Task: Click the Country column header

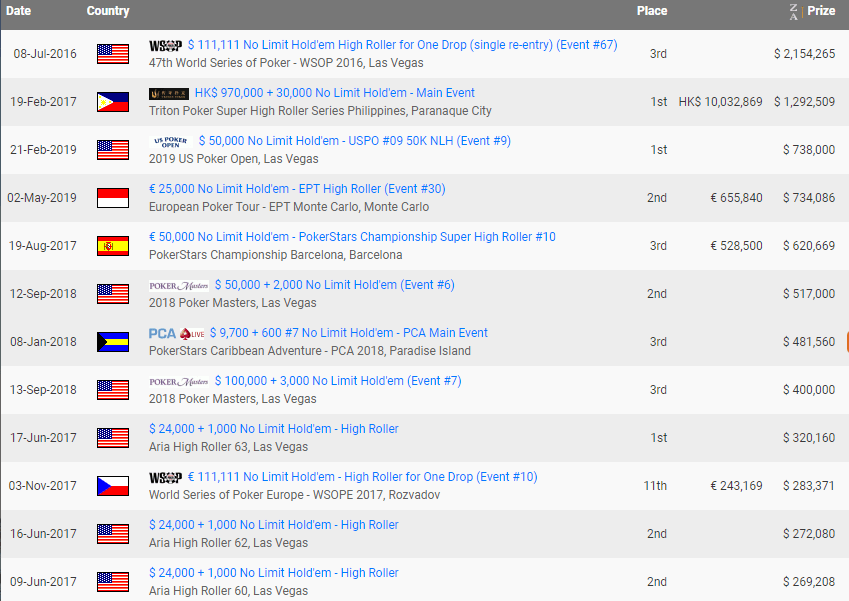Action: click(108, 11)
